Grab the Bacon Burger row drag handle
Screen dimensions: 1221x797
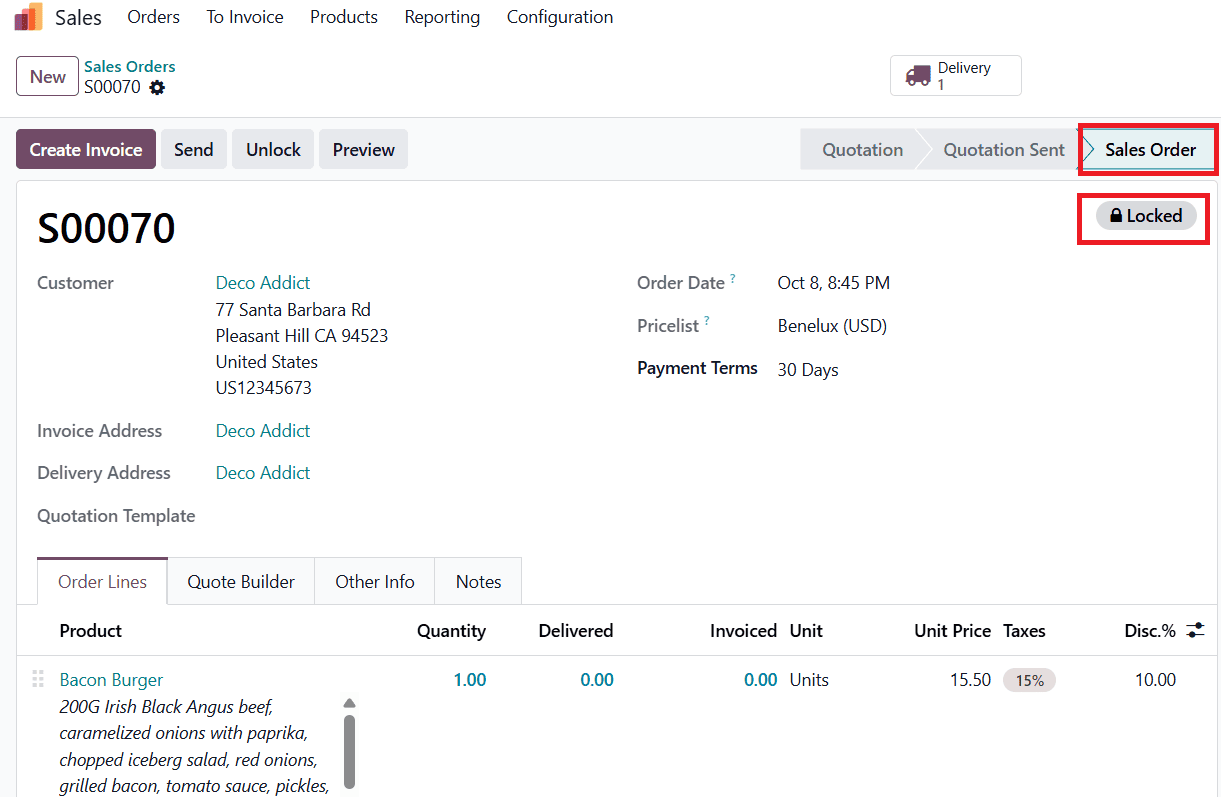click(x=38, y=680)
